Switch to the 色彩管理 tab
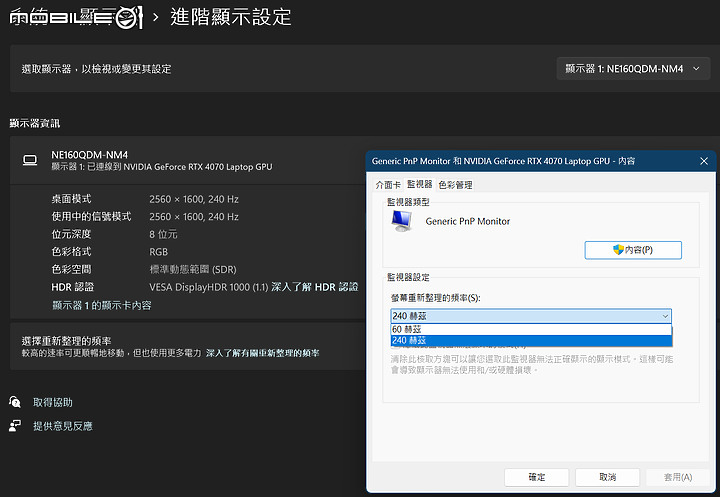Image resolution: width=720 pixels, height=497 pixels. (x=455, y=185)
